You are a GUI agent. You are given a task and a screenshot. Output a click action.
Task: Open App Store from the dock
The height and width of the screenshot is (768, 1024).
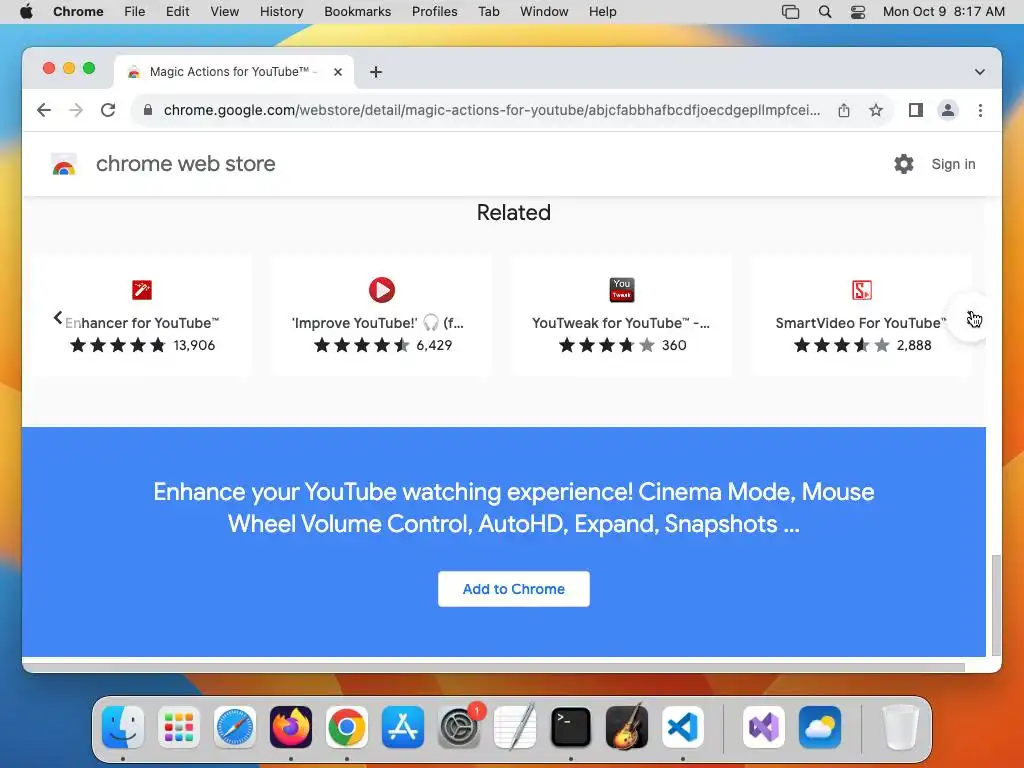click(x=402, y=727)
